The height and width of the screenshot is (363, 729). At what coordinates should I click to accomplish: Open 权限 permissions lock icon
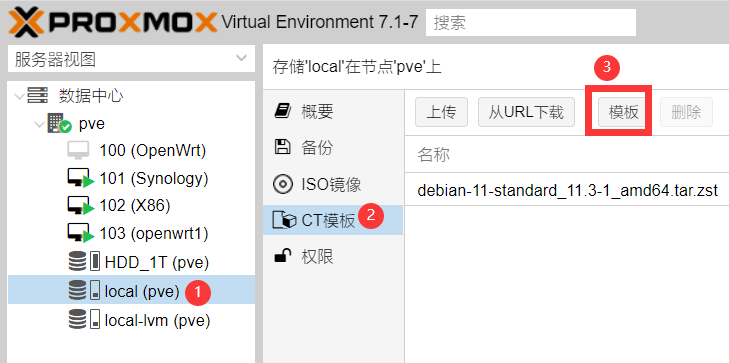tap(283, 257)
